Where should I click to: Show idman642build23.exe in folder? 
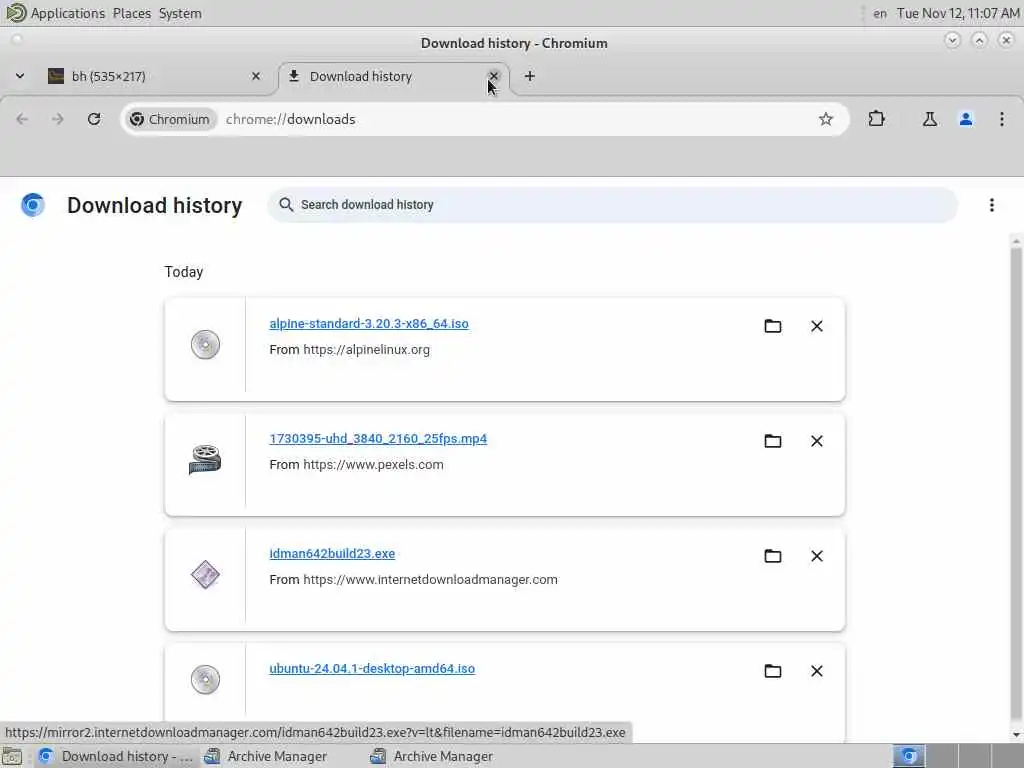click(772, 556)
